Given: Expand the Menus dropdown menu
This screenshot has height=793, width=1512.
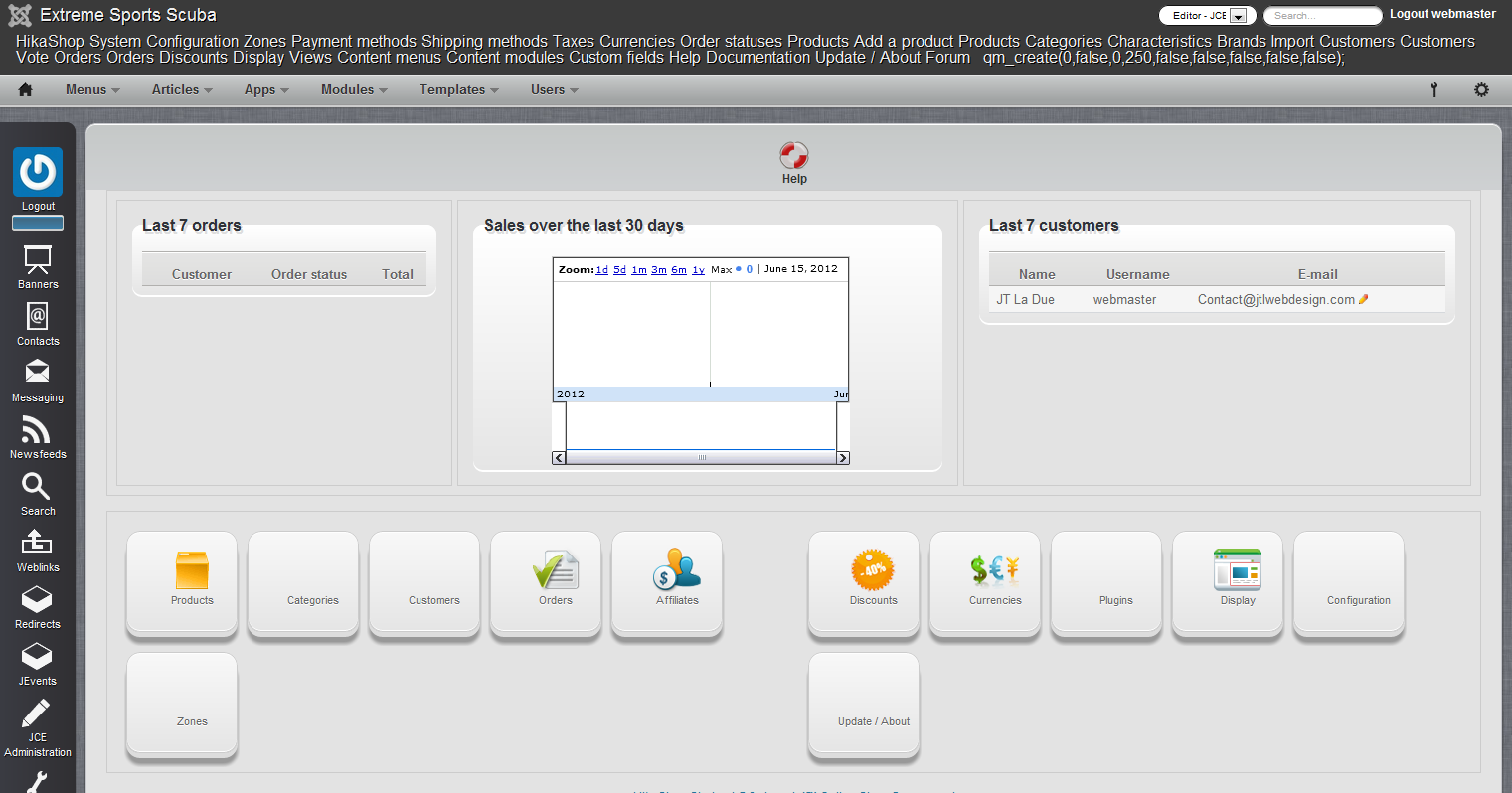Looking at the screenshot, I should pyautogui.click(x=92, y=89).
